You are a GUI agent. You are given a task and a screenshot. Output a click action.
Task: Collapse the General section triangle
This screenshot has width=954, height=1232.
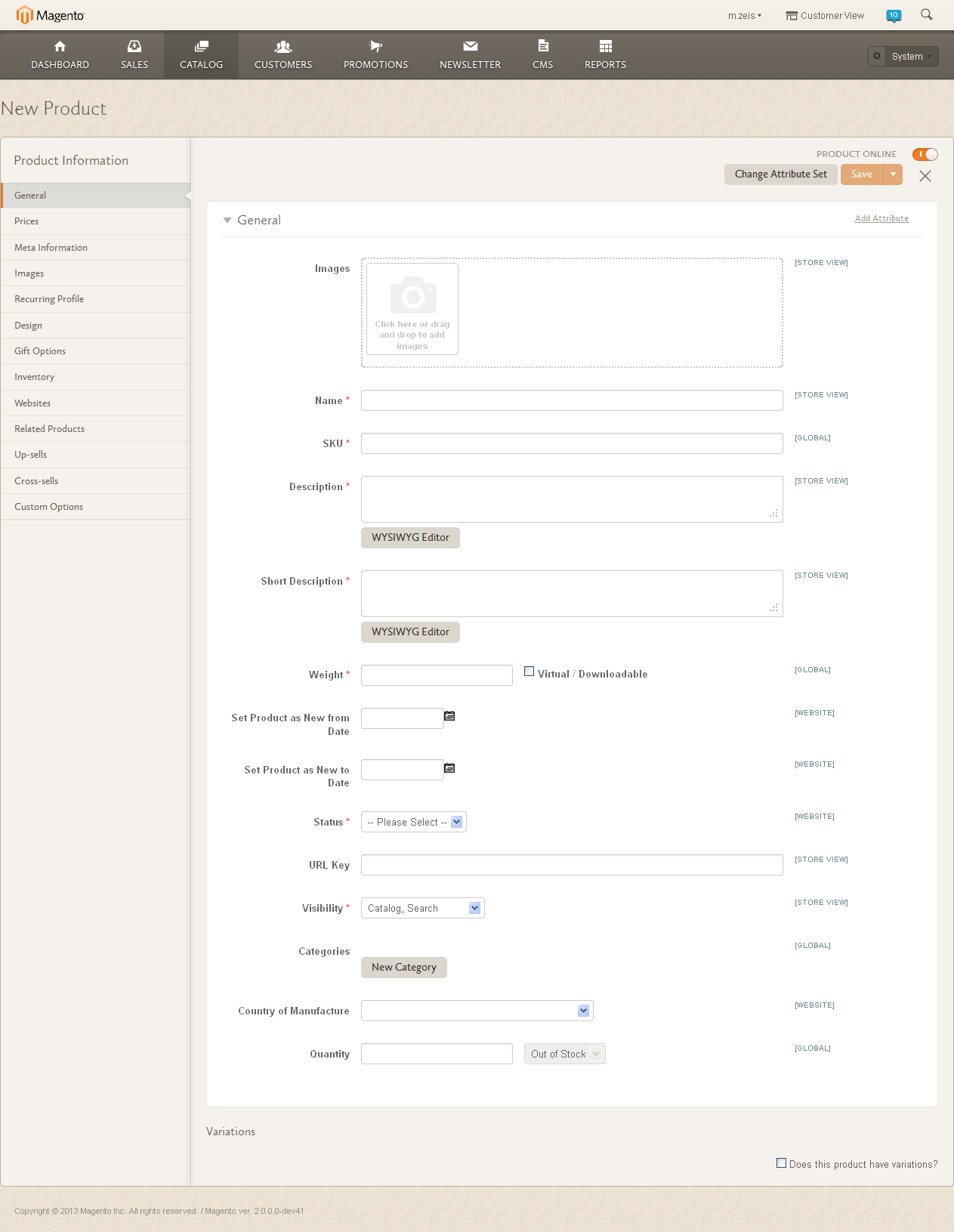227,221
